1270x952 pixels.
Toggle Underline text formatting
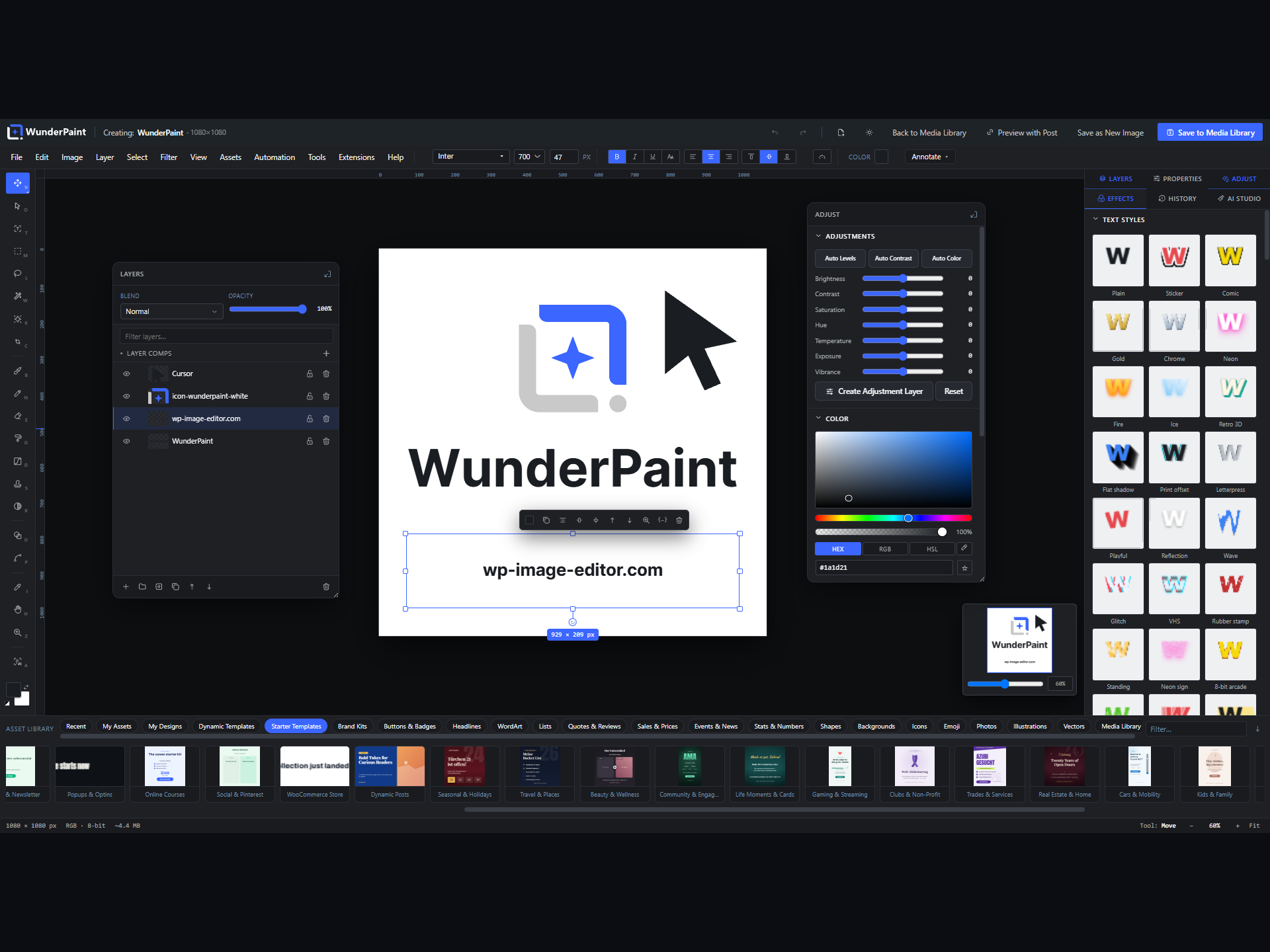point(652,157)
